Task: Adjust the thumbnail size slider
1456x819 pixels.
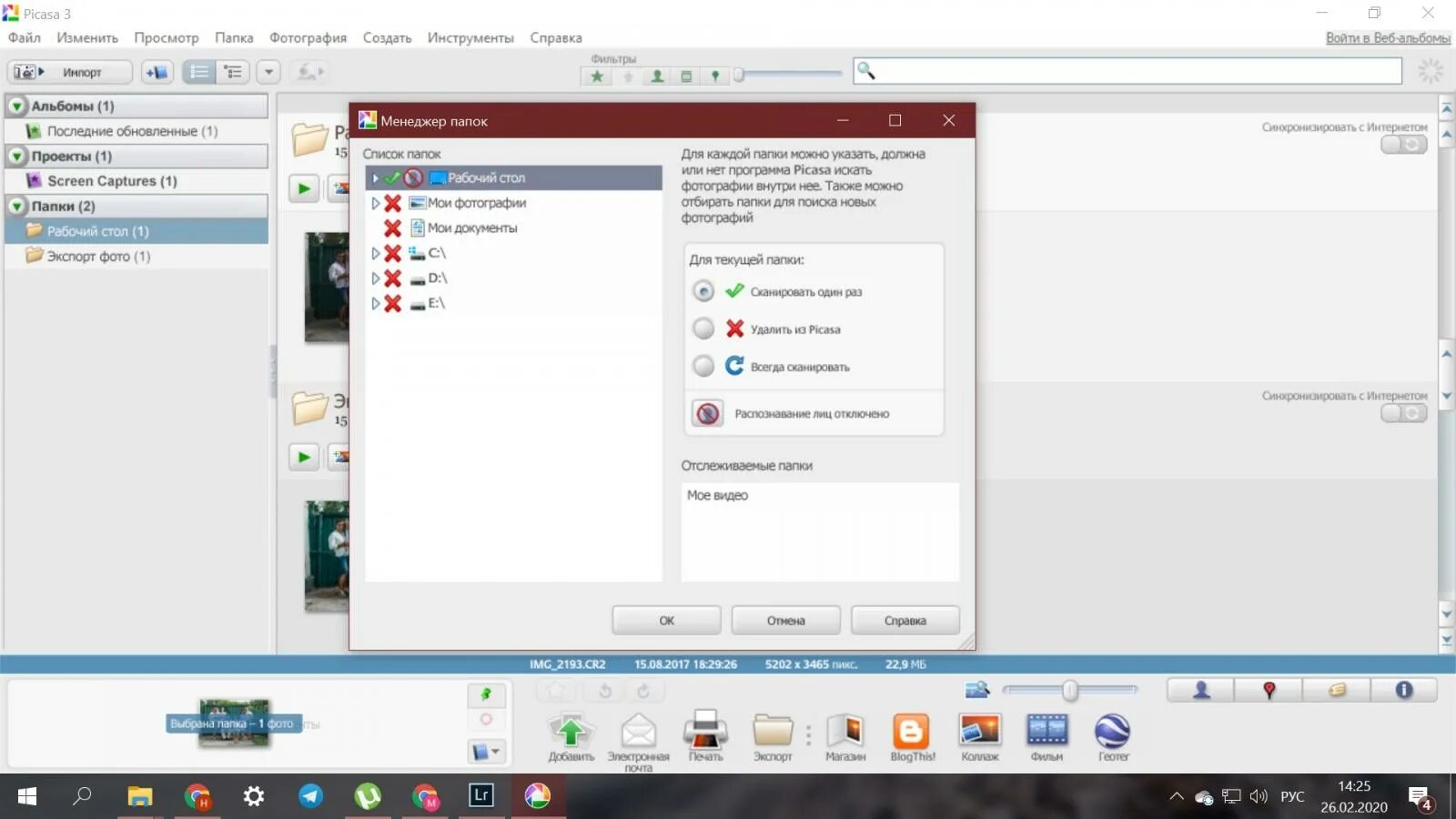Action: click(1070, 691)
